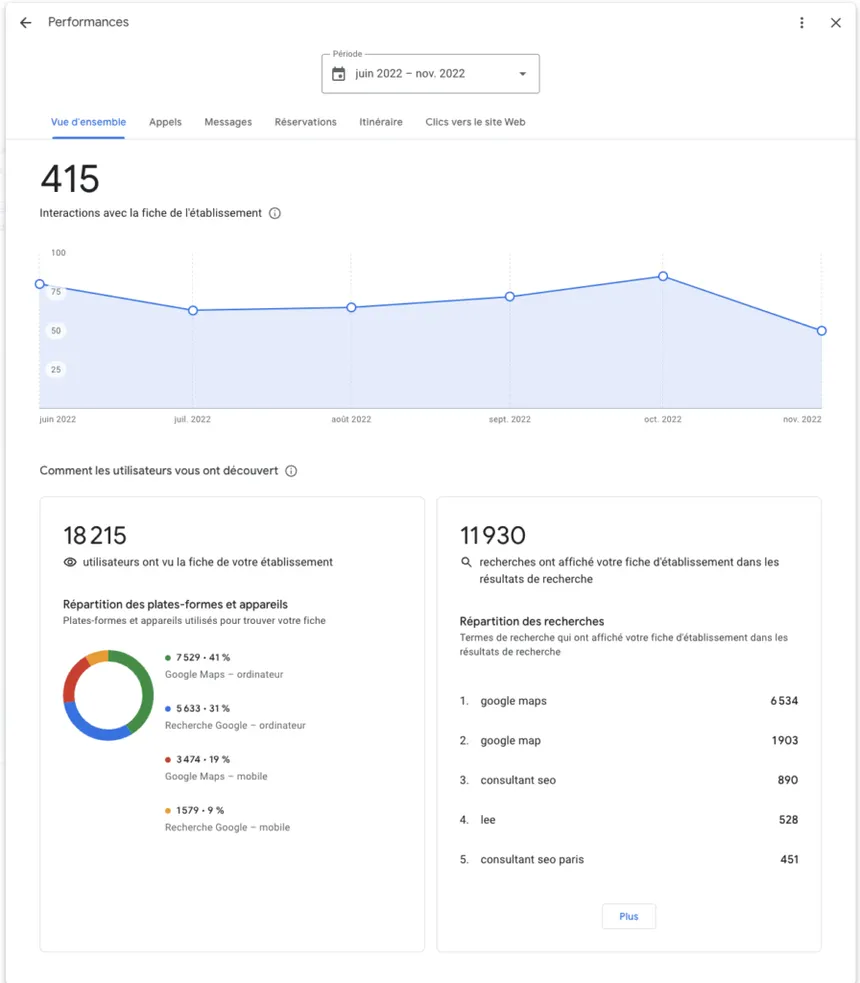The width and height of the screenshot is (860, 983).
Task: Click the eye icon beside utilisateurs ont vu
Action: click(70, 562)
